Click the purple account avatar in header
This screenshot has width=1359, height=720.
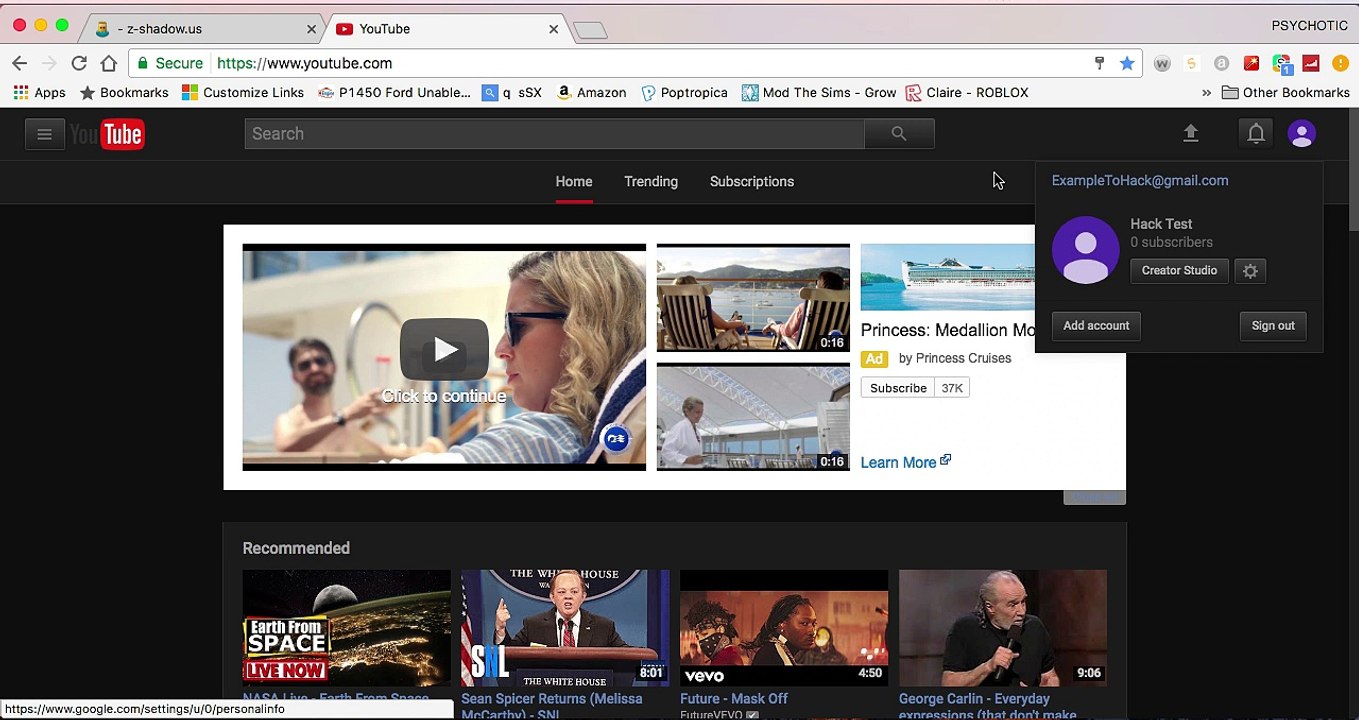[1301, 133]
